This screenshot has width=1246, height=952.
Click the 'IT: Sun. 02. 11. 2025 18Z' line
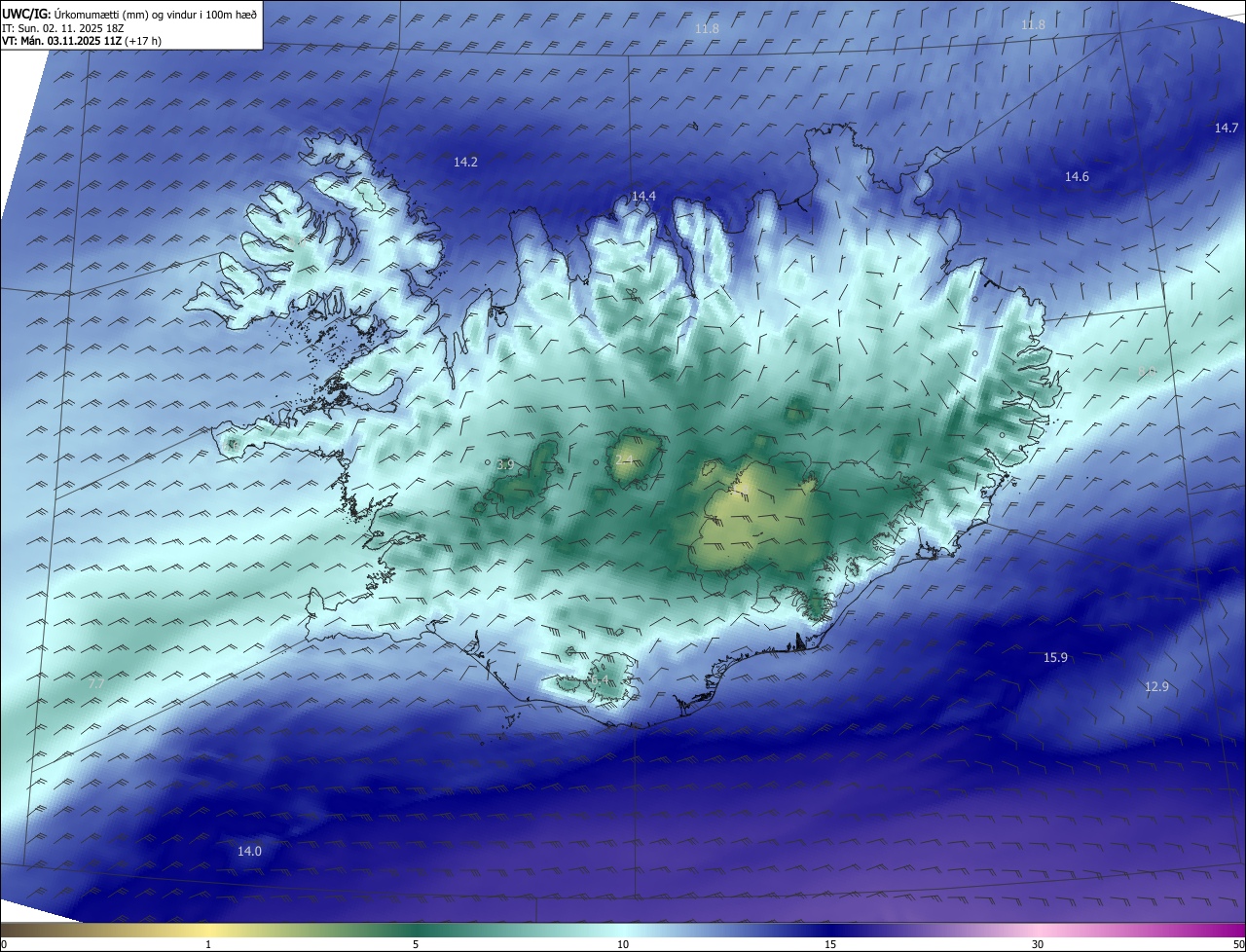tap(62, 28)
